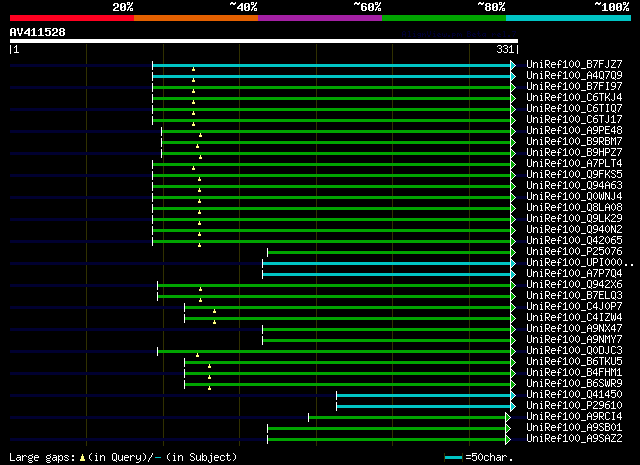Click the yellow gap marker under Q0DJC3 bar
The image size is (640, 465).
(198, 355)
